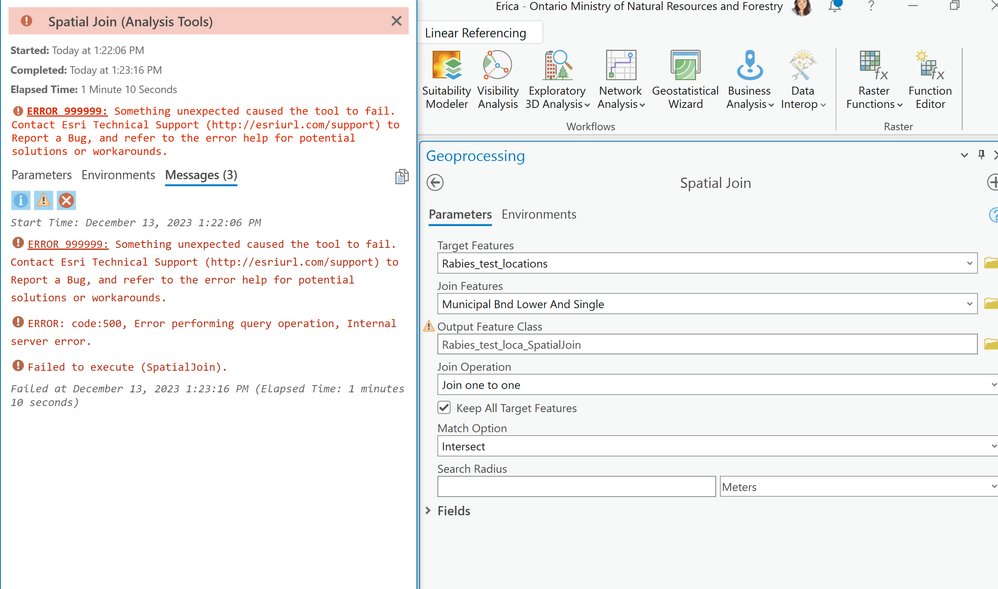Click Output Feature Class warning icon
Image resolution: width=998 pixels, height=589 pixels.
(429, 326)
